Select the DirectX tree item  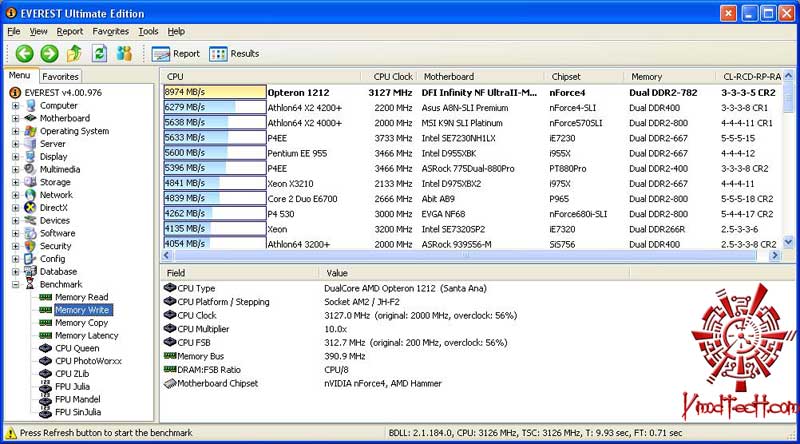54,207
